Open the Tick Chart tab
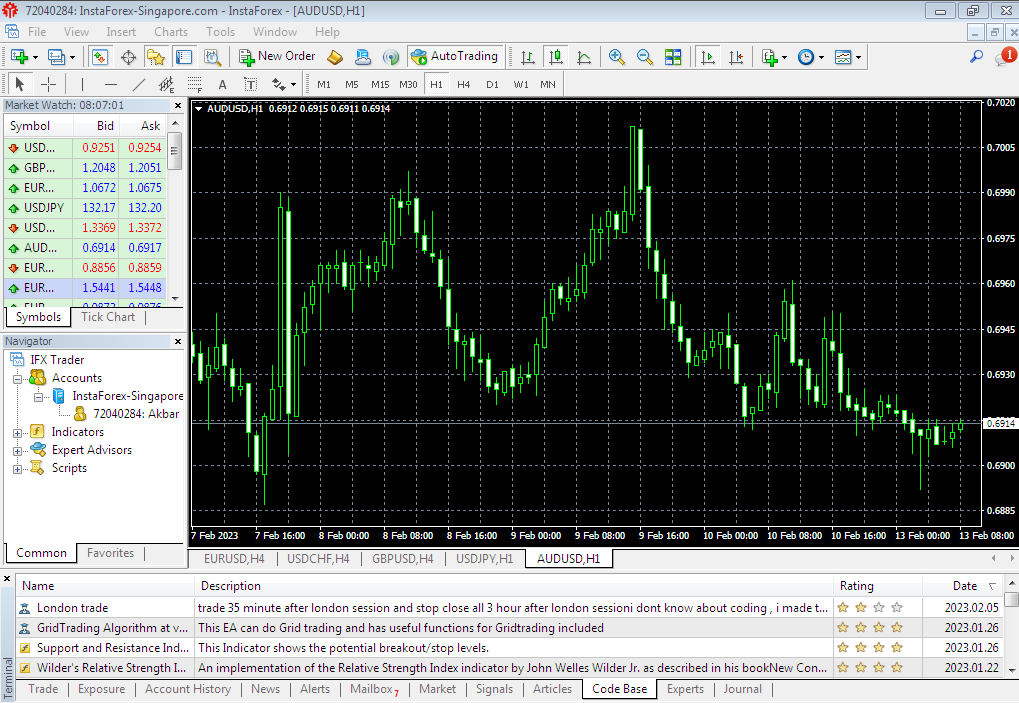The height and width of the screenshot is (703, 1019). point(108,317)
